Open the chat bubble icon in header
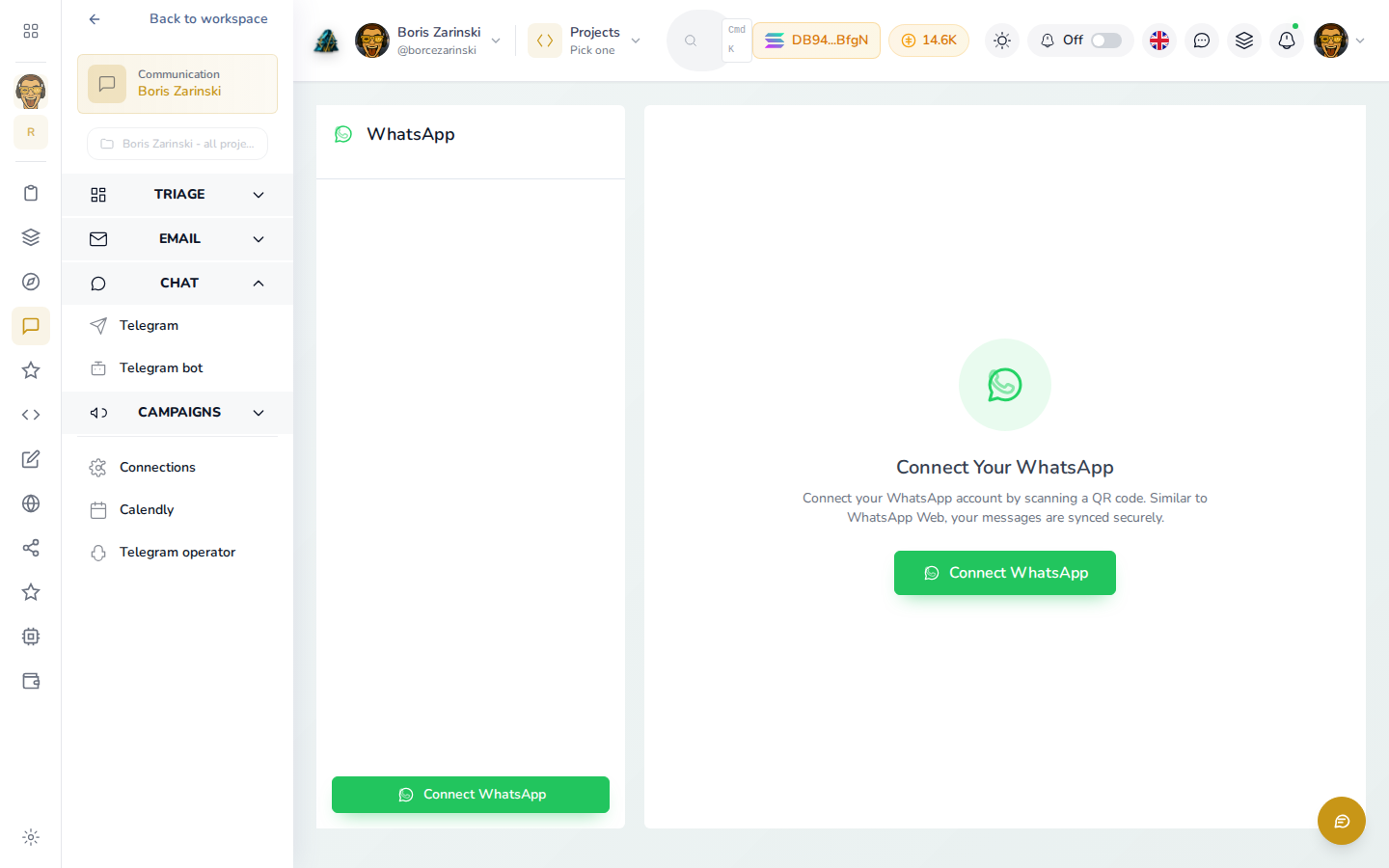 click(1202, 41)
